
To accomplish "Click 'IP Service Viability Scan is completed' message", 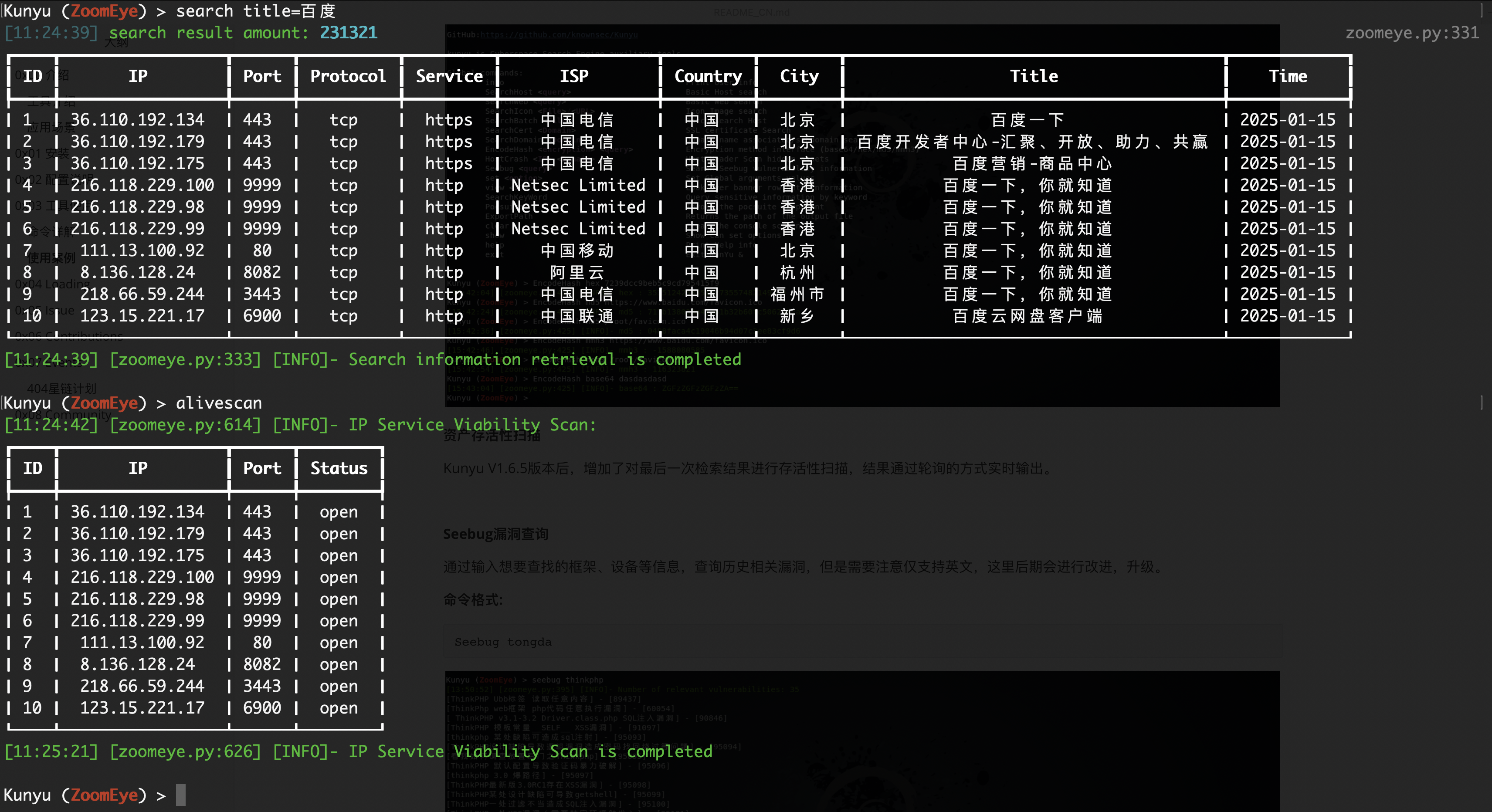I will (x=530, y=751).
